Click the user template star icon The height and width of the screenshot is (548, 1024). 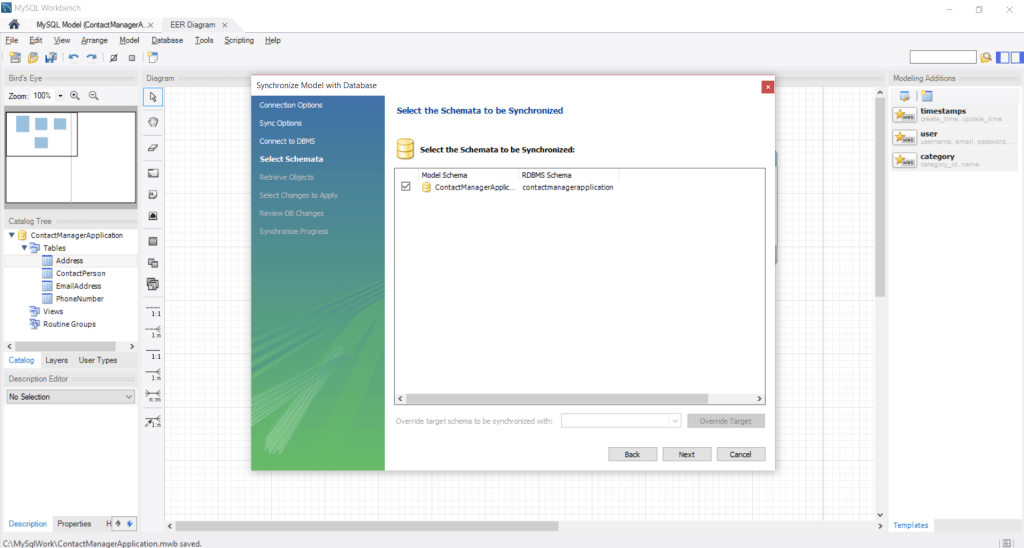click(904, 138)
